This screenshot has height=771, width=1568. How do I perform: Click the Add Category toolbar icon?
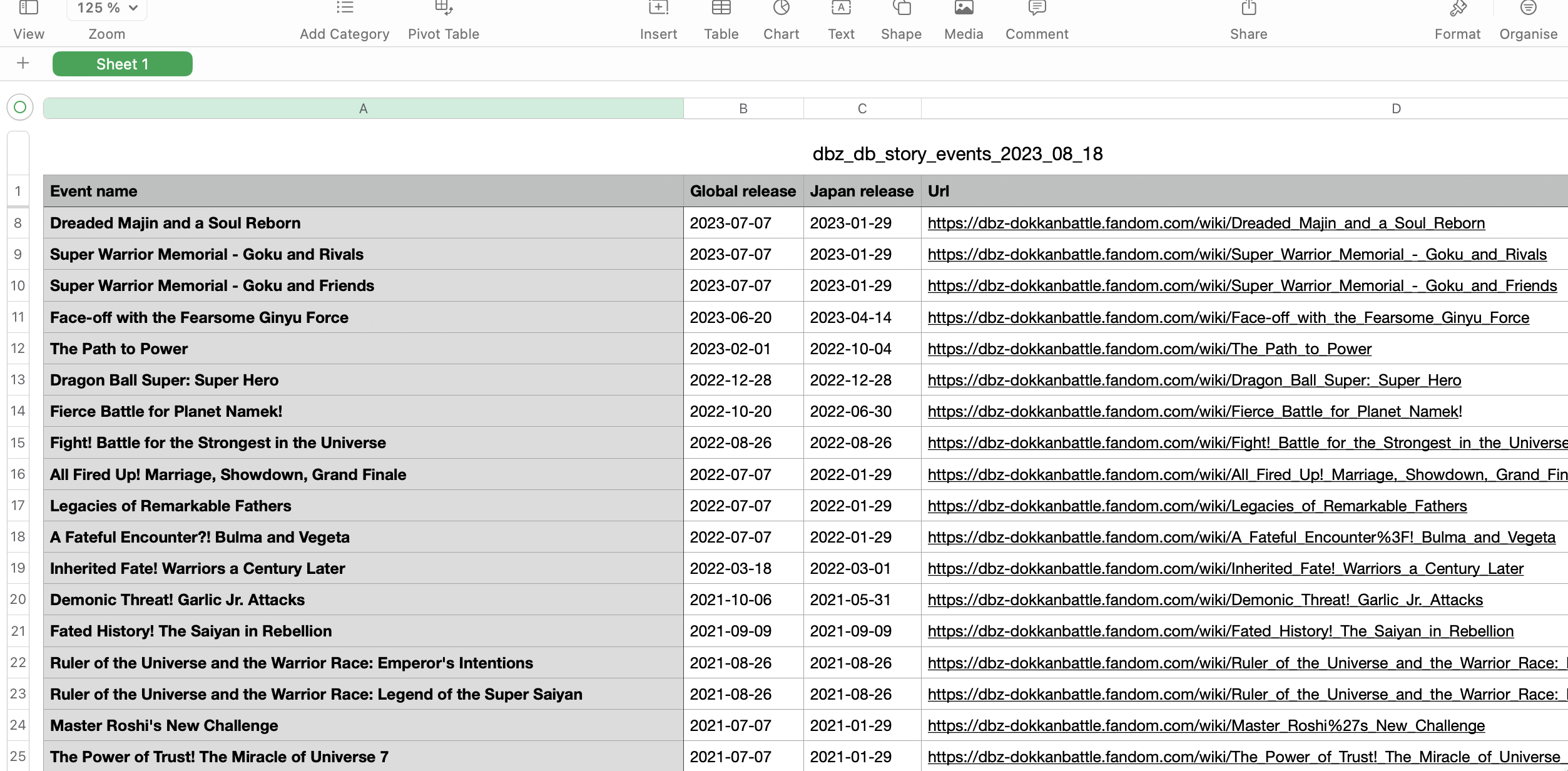345,8
